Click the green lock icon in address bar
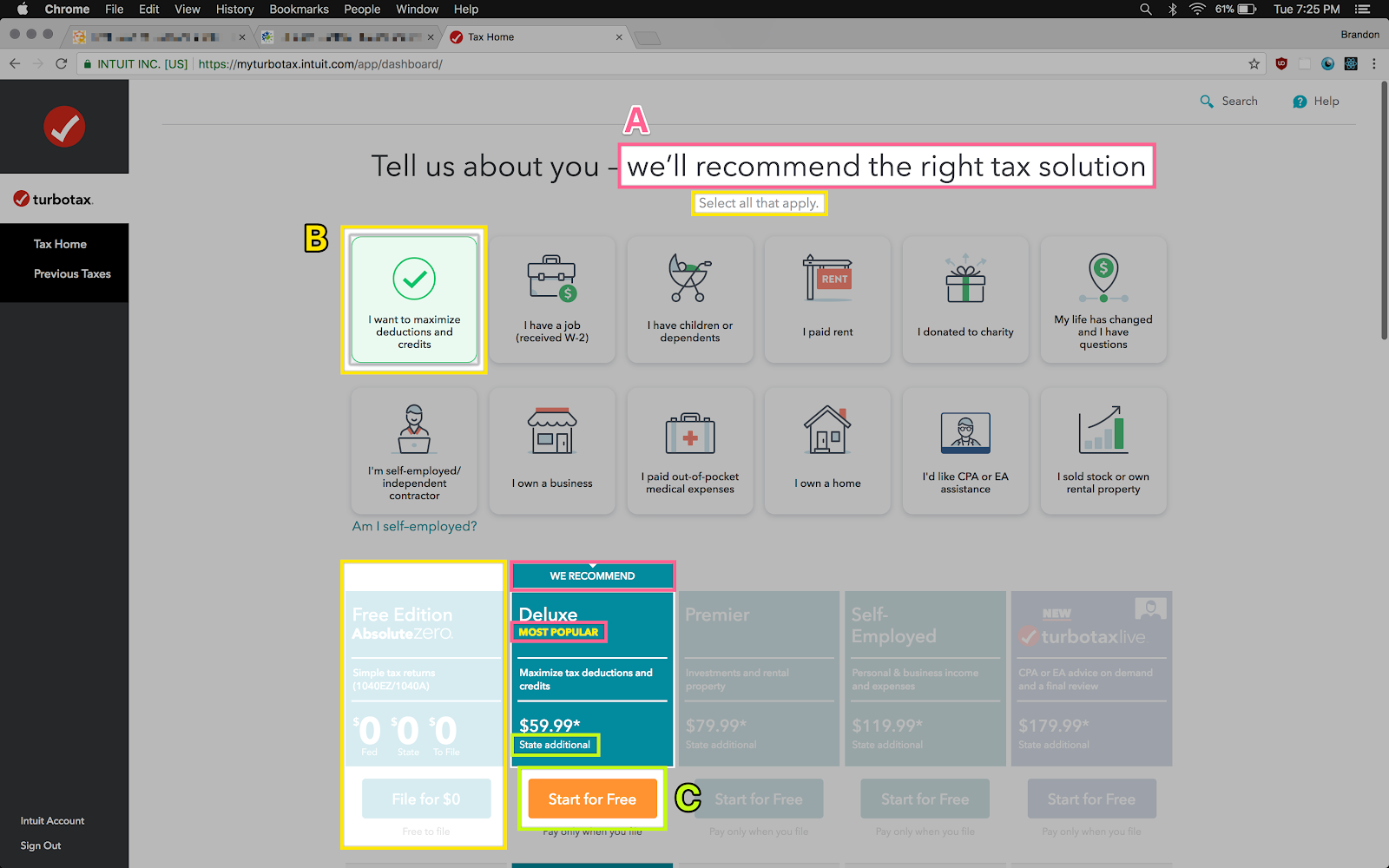Image resolution: width=1389 pixels, height=868 pixels. pos(88,63)
